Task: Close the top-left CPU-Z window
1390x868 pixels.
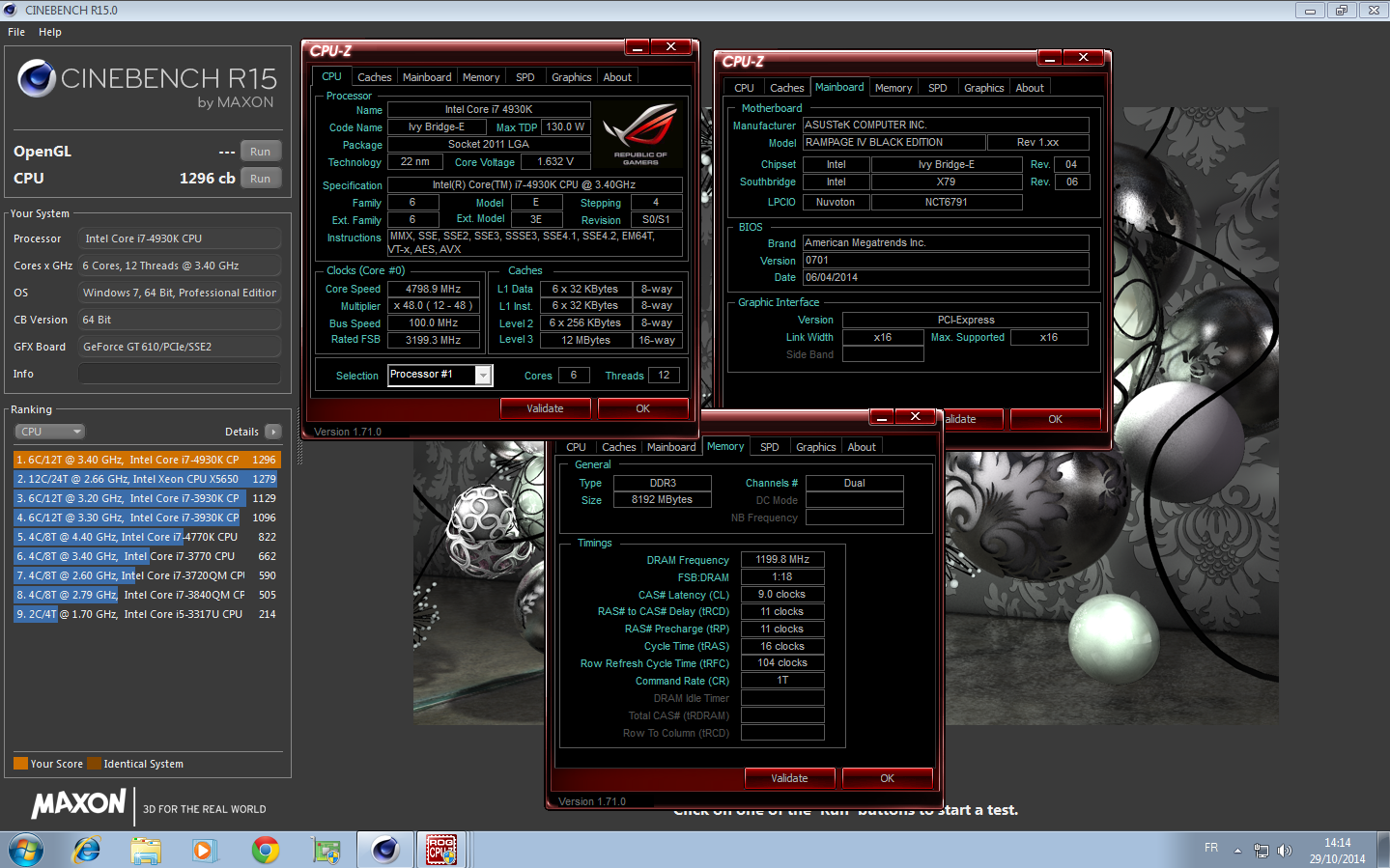Action: [670, 46]
